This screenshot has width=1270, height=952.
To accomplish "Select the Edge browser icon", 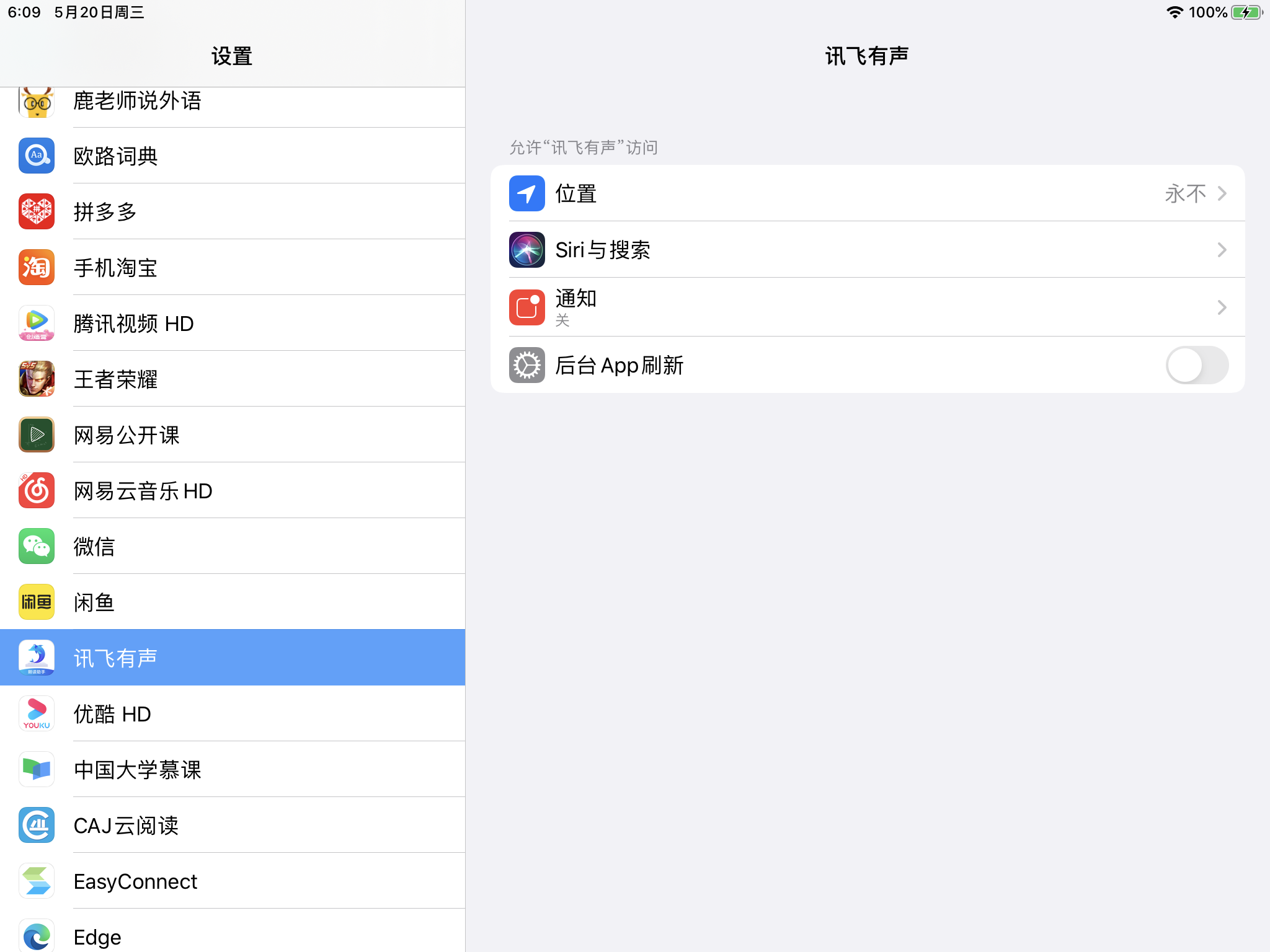I will pyautogui.click(x=37, y=936).
